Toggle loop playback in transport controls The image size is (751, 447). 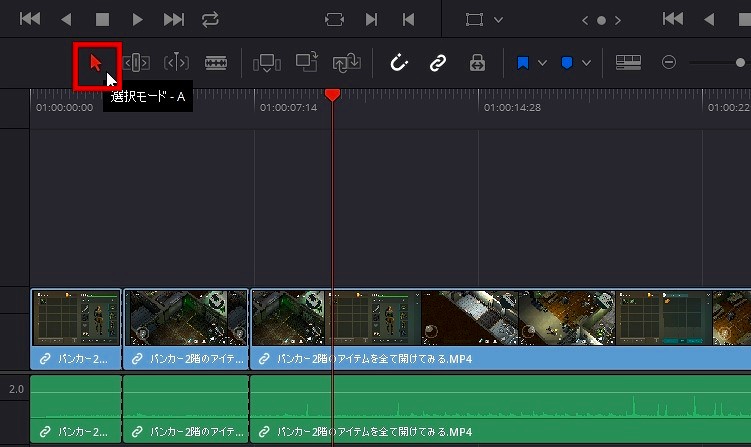[x=210, y=19]
